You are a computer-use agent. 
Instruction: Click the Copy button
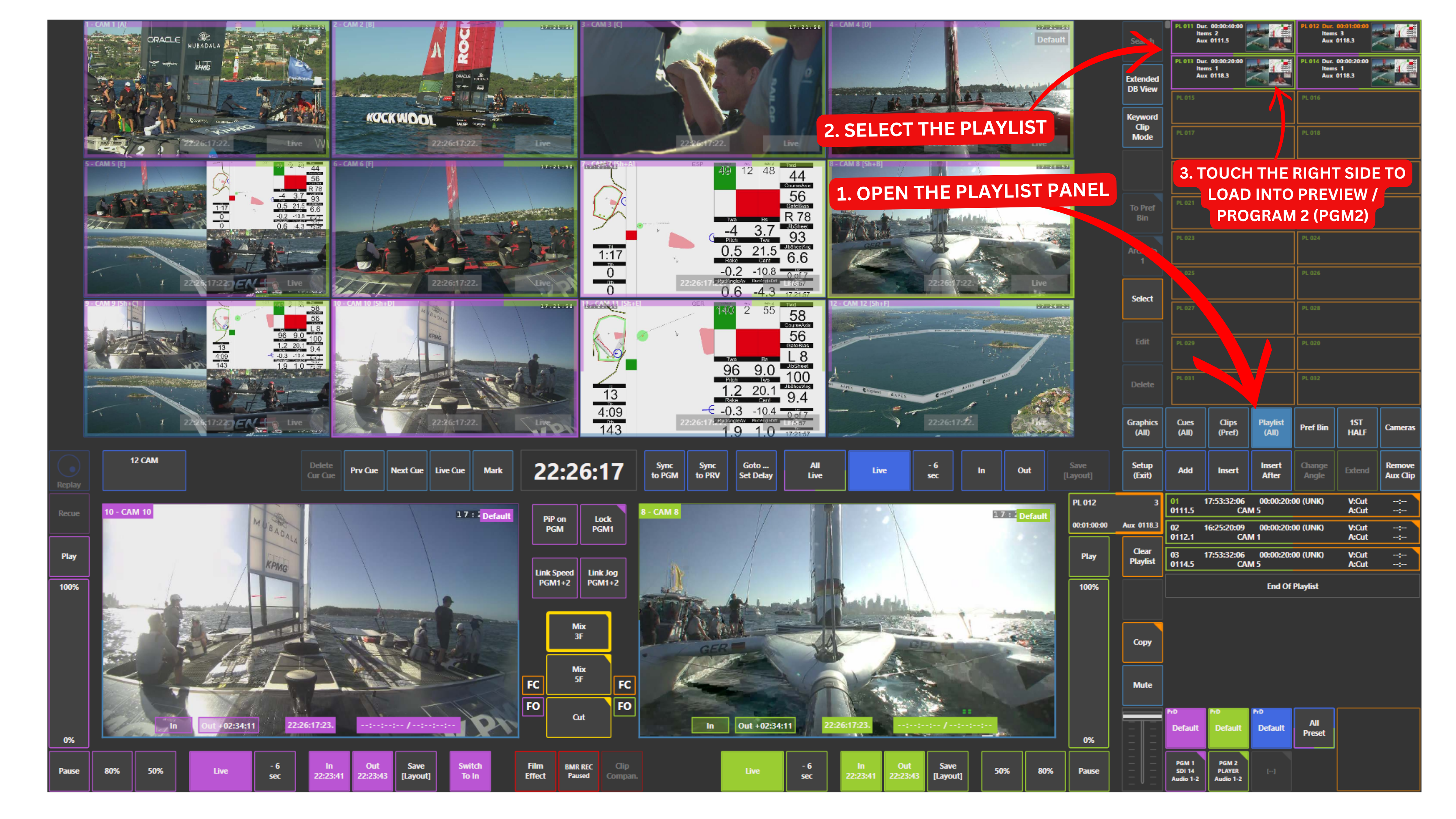(1142, 642)
